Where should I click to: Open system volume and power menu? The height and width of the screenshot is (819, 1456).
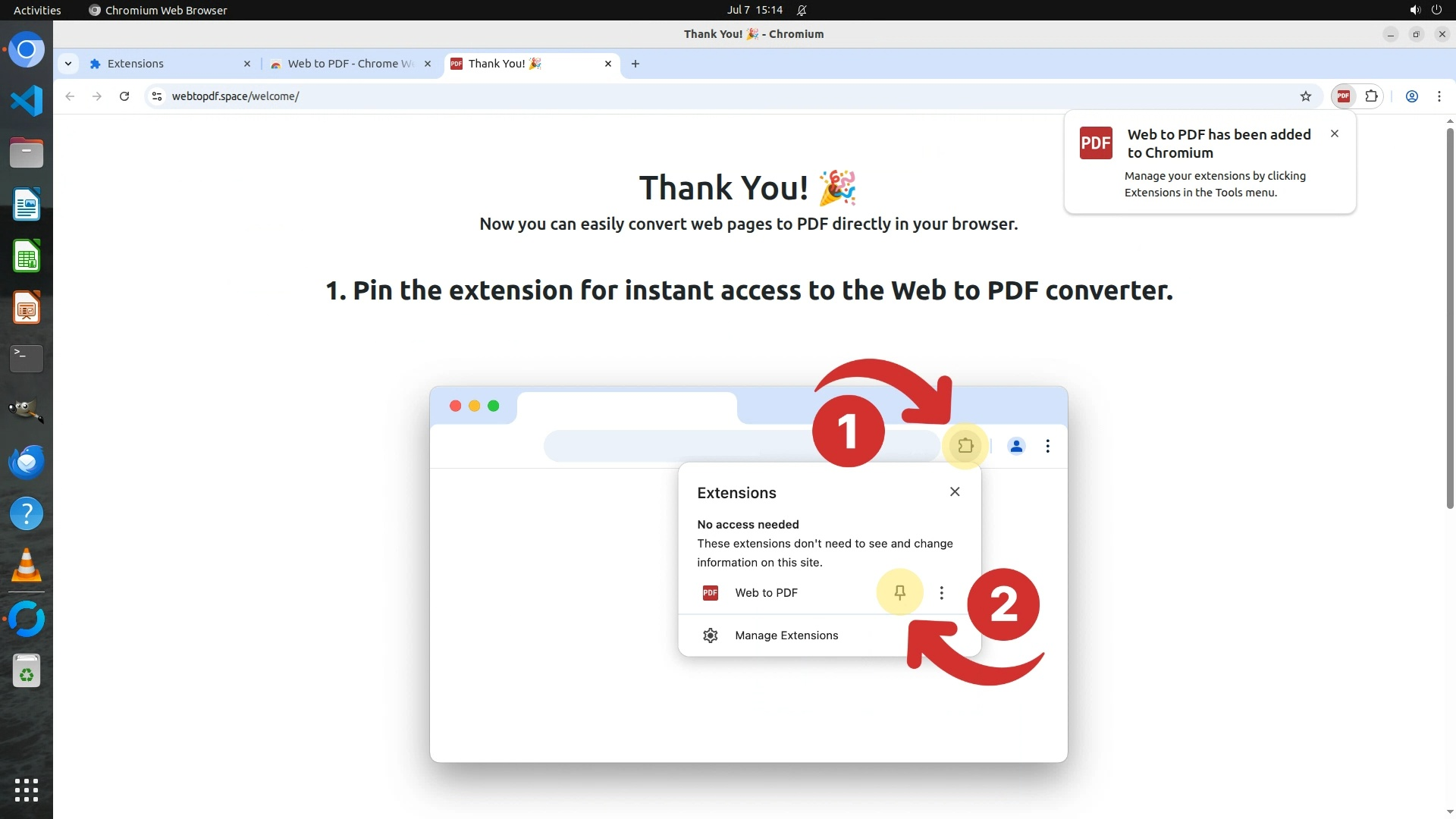(x=1425, y=10)
